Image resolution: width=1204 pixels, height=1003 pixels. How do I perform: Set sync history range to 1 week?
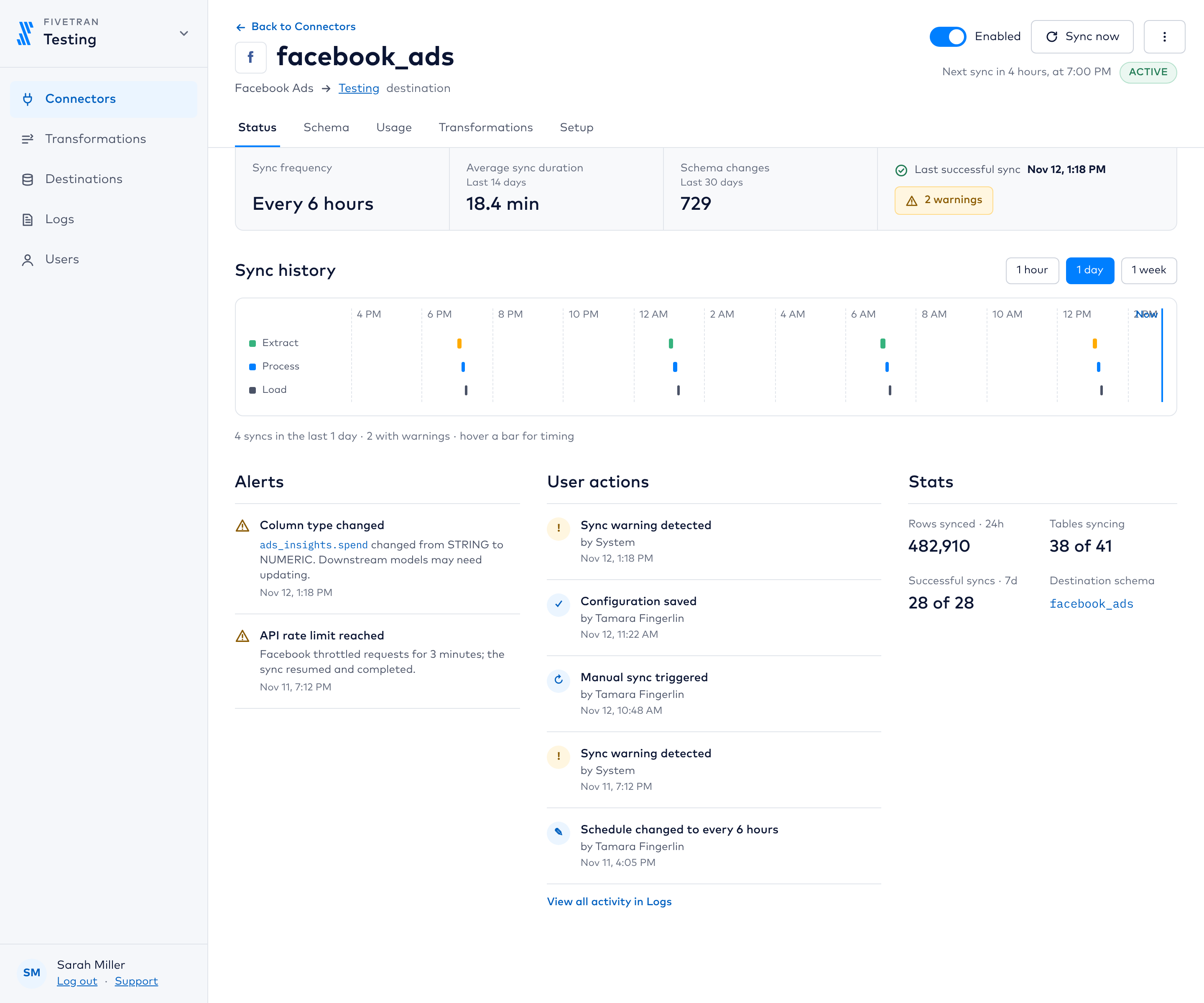tap(1148, 270)
